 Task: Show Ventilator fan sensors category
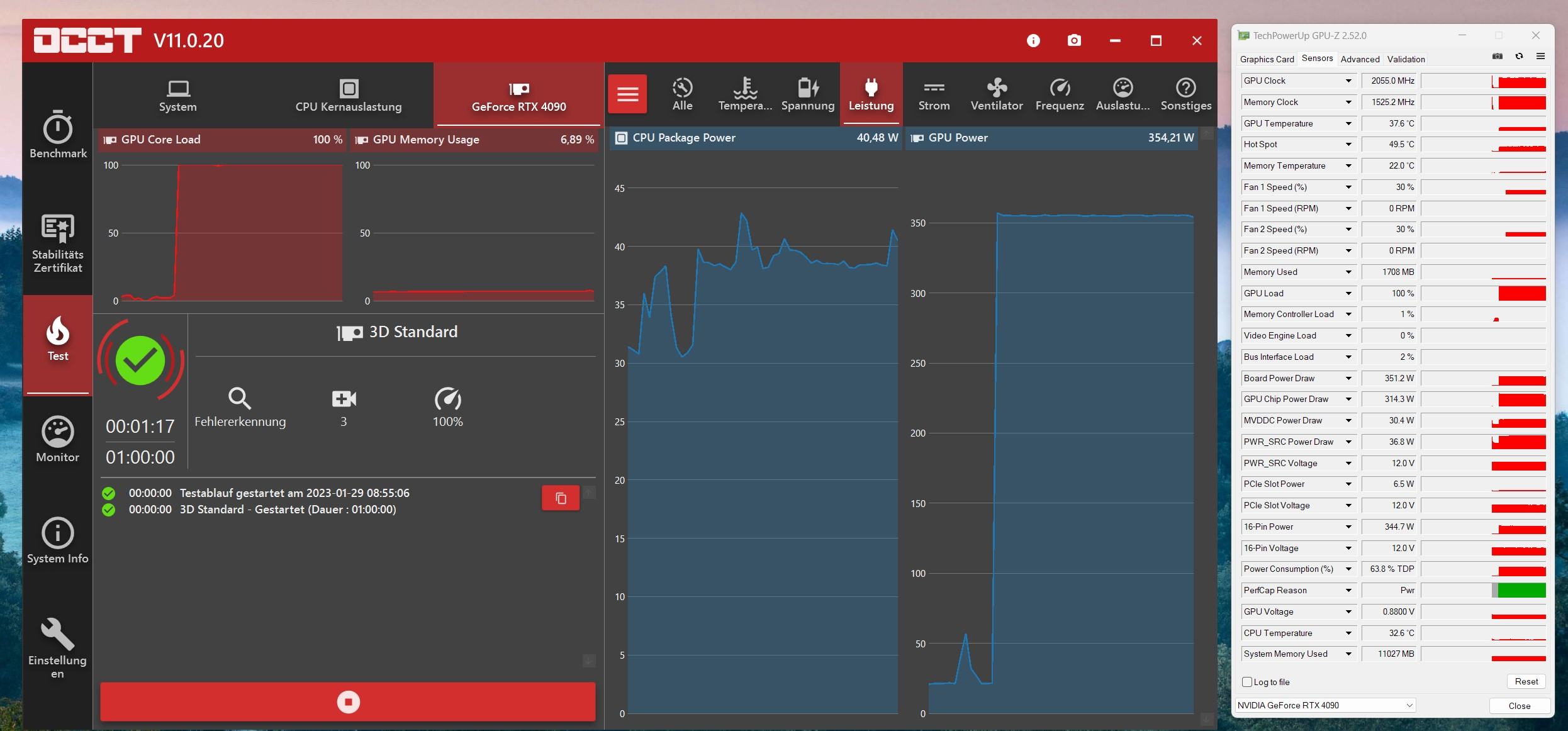(997, 94)
